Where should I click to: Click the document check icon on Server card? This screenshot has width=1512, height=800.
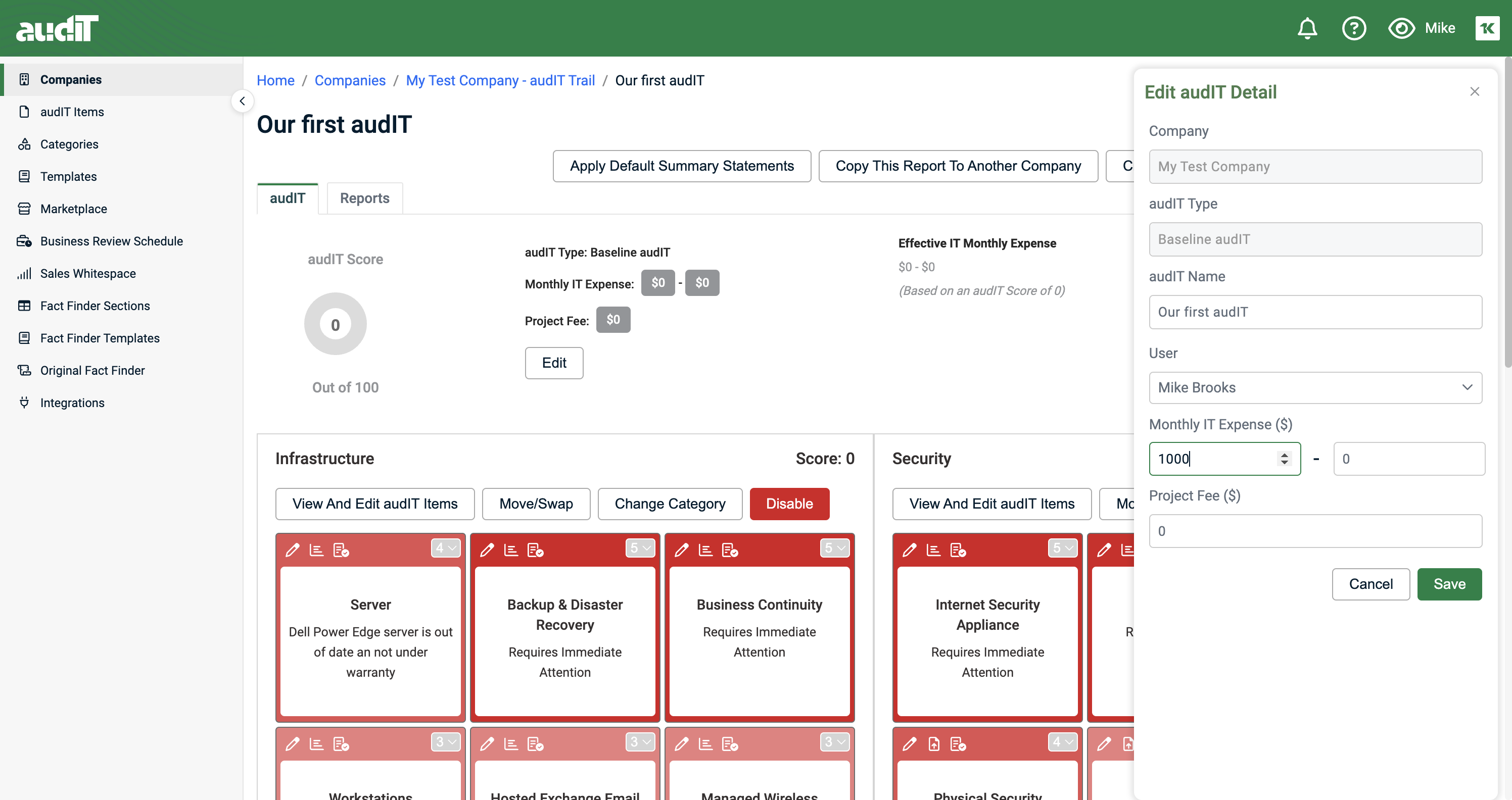point(341,549)
